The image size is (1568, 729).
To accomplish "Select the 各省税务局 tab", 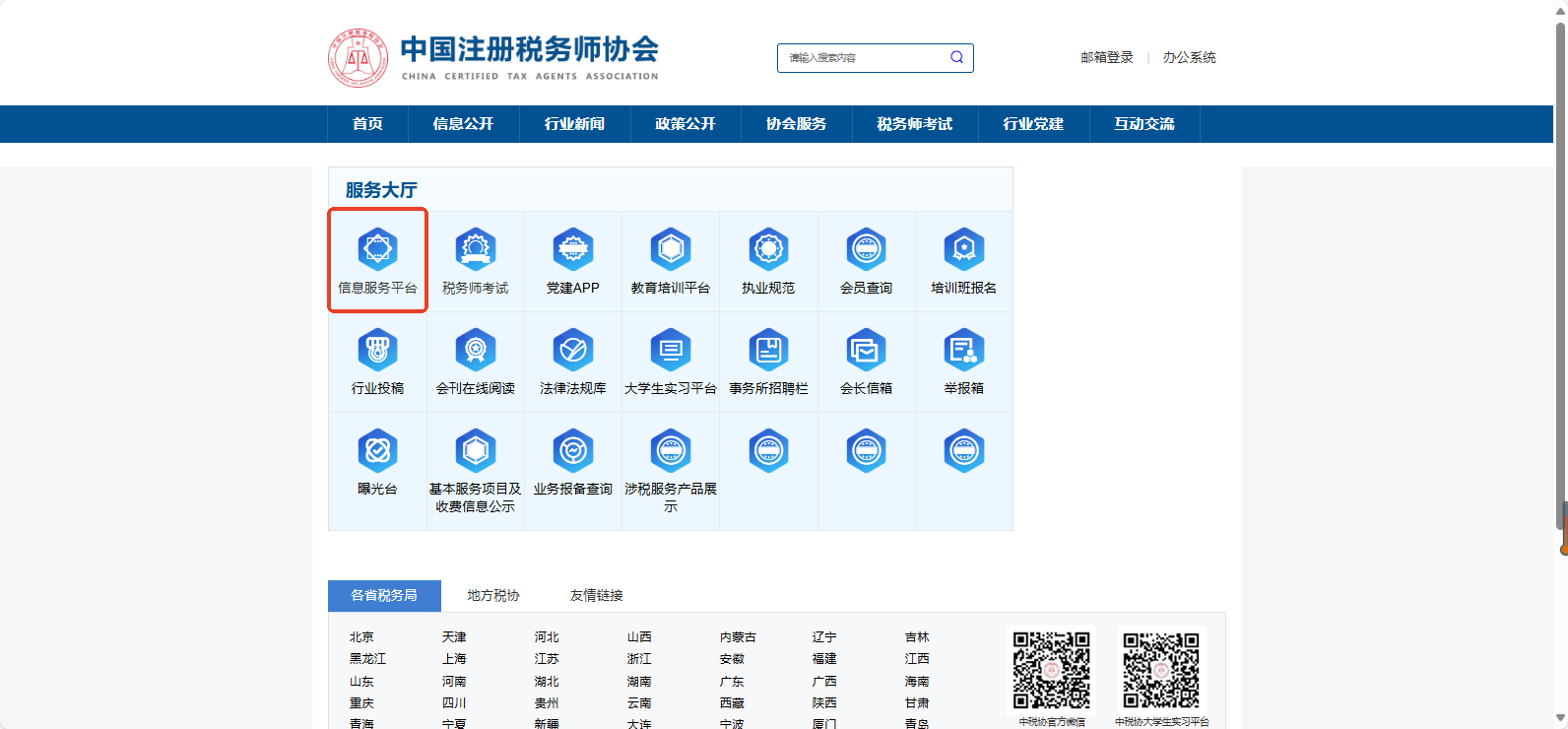I will [384, 595].
